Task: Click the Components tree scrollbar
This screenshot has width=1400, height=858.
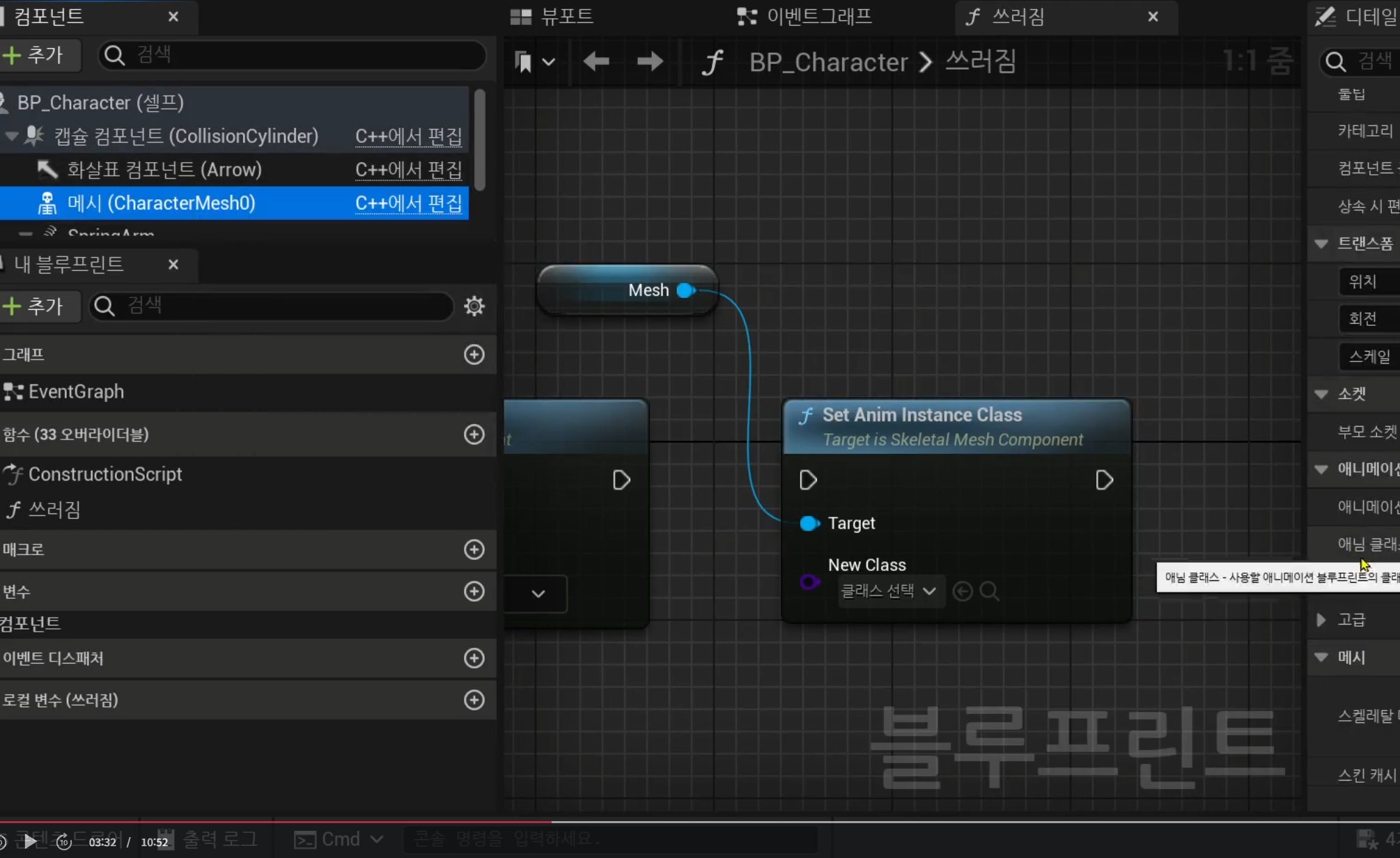Action: click(480, 139)
